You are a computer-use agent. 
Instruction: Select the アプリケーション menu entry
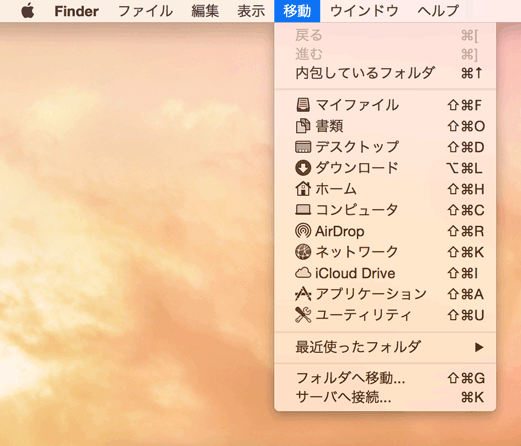click(x=371, y=294)
